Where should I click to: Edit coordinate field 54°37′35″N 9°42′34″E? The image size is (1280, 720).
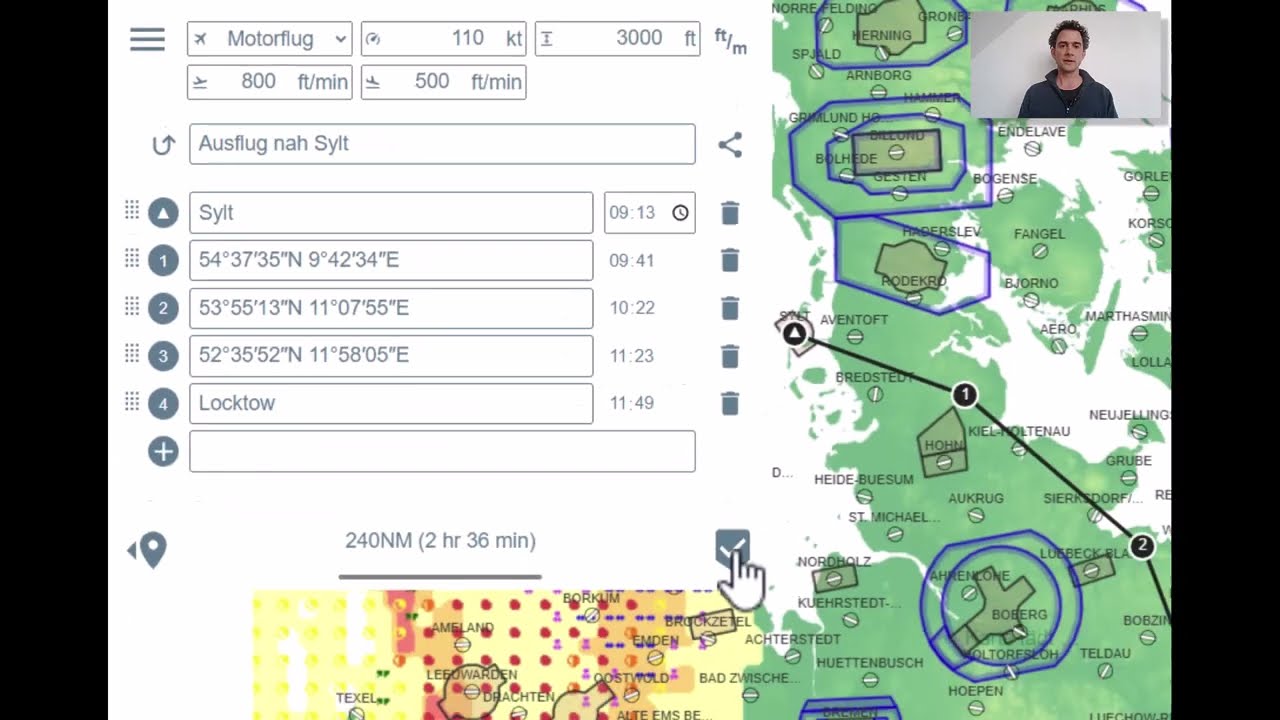(391, 260)
